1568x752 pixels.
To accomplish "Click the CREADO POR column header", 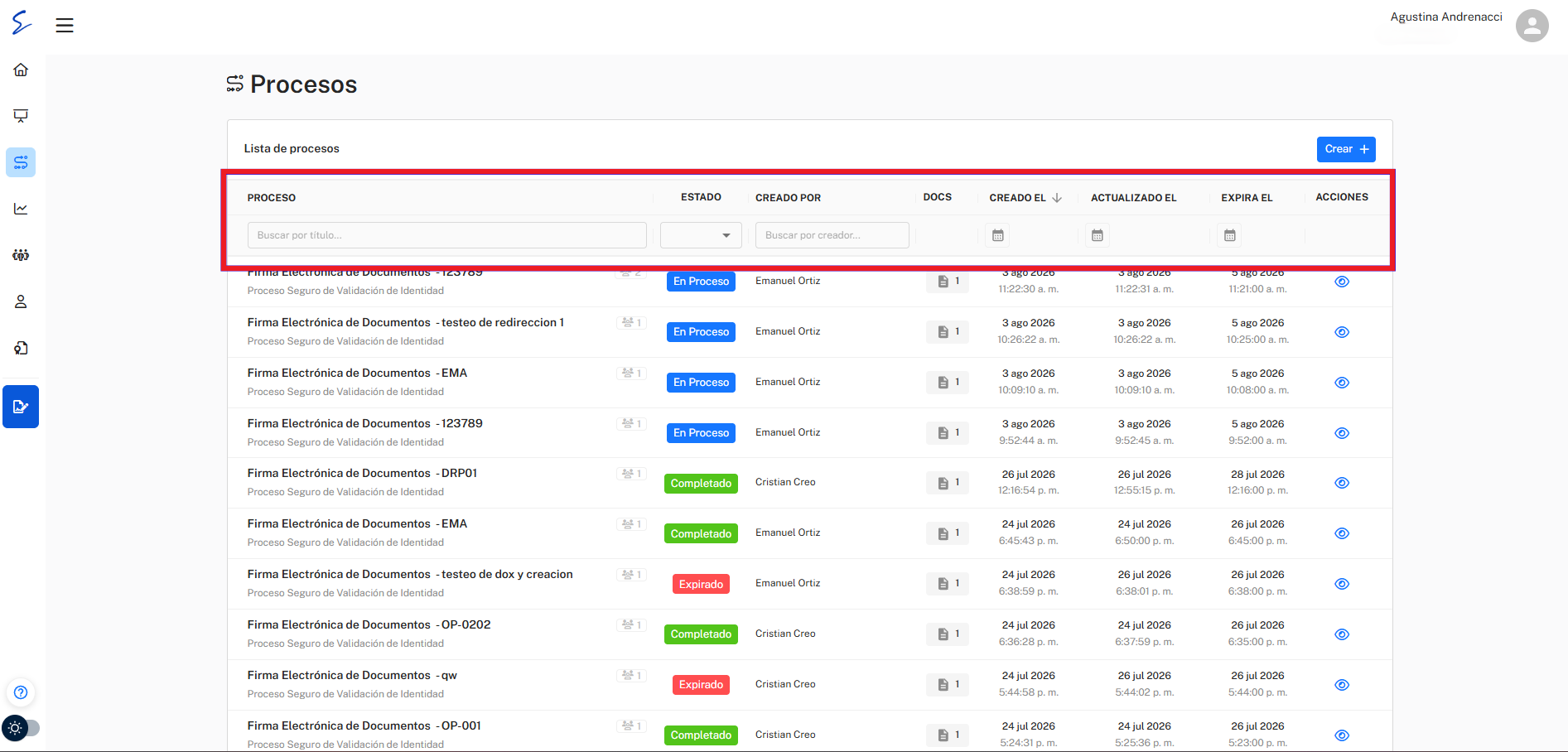I will 788,198.
